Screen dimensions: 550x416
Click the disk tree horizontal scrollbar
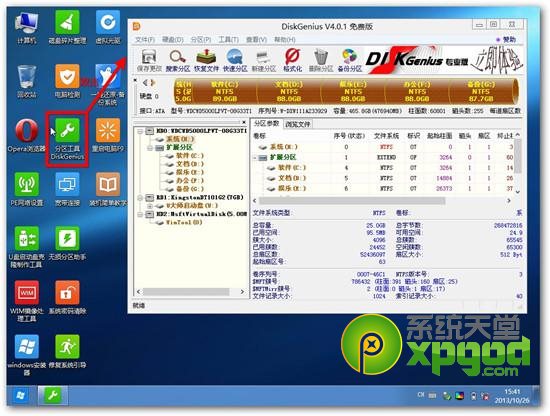pos(186,292)
